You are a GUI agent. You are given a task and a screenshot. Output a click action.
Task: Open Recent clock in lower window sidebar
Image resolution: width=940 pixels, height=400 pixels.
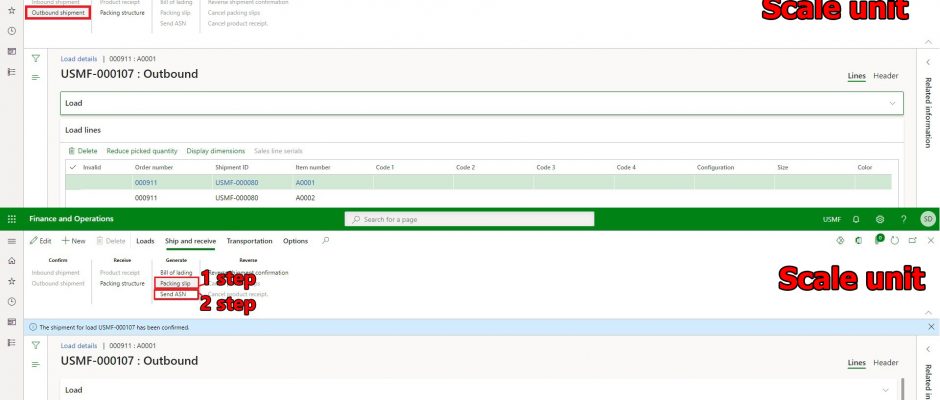click(11, 302)
